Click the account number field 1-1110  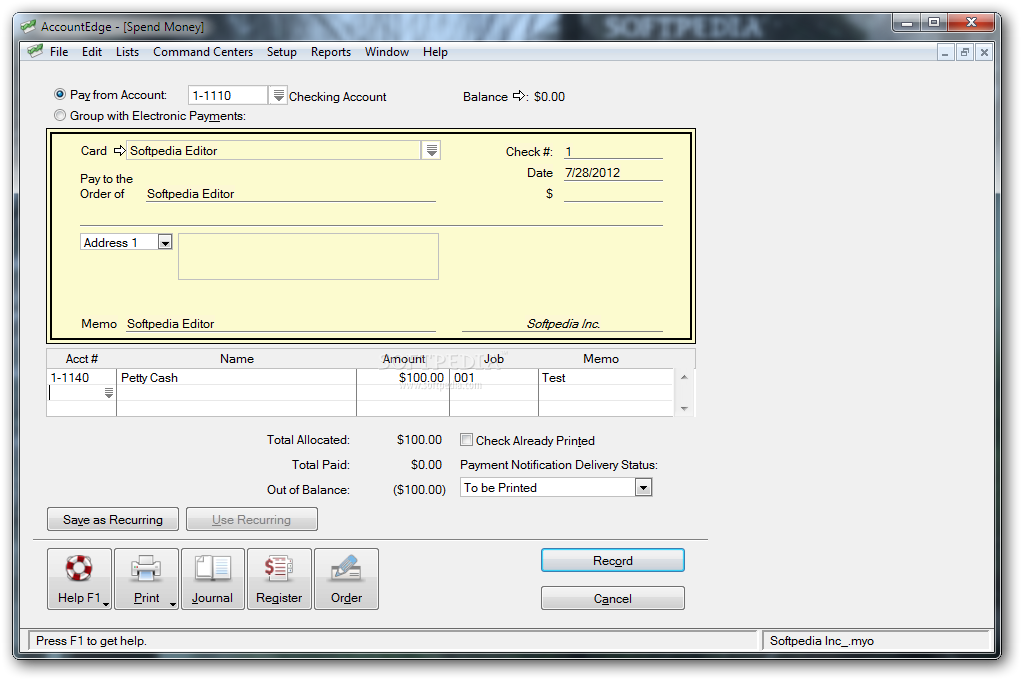[227, 95]
